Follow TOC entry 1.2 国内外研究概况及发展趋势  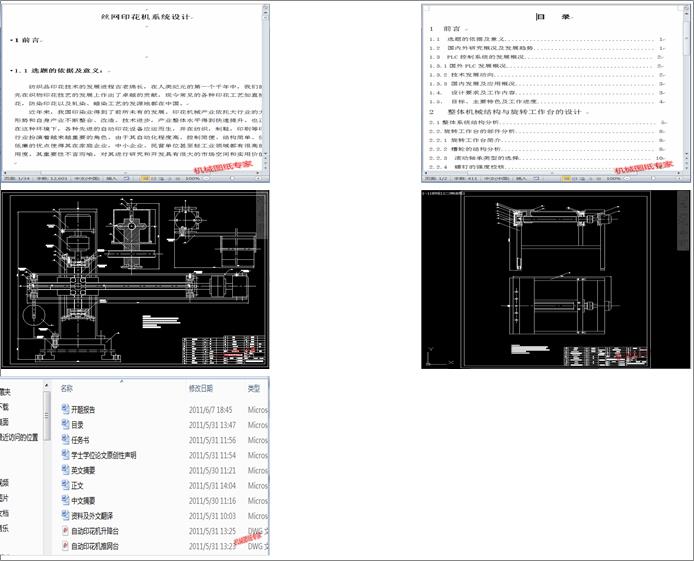tap(547, 48)
